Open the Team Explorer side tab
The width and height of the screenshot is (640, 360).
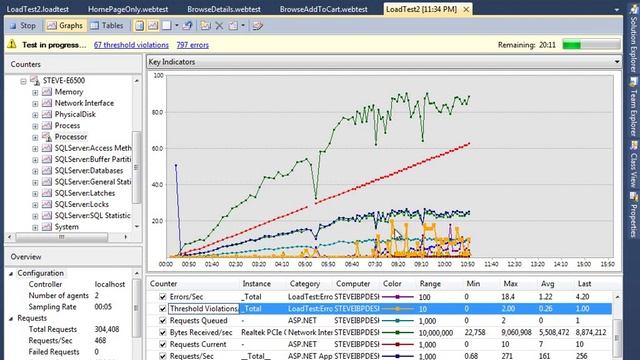click(633, 107)
